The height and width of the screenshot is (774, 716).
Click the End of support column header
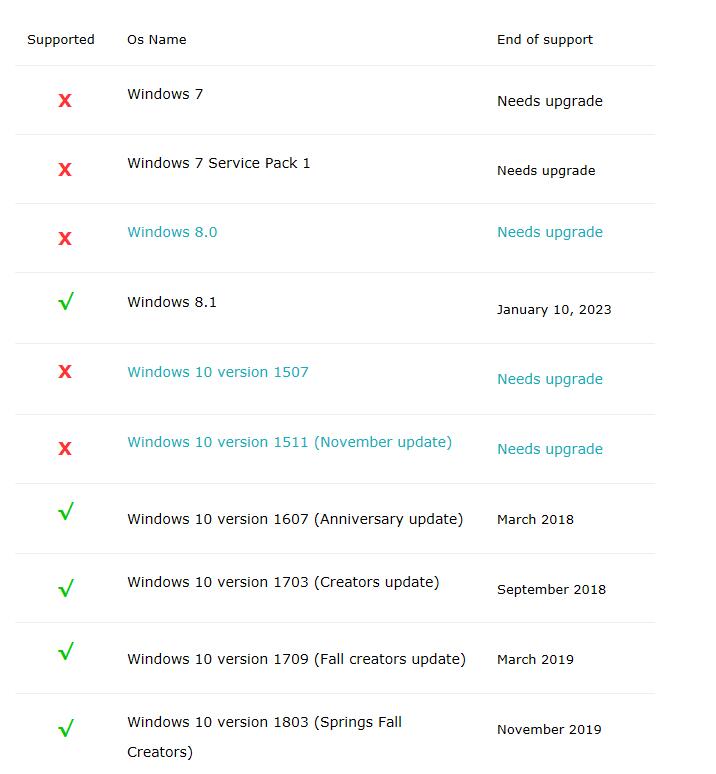(x=545, y=39)
